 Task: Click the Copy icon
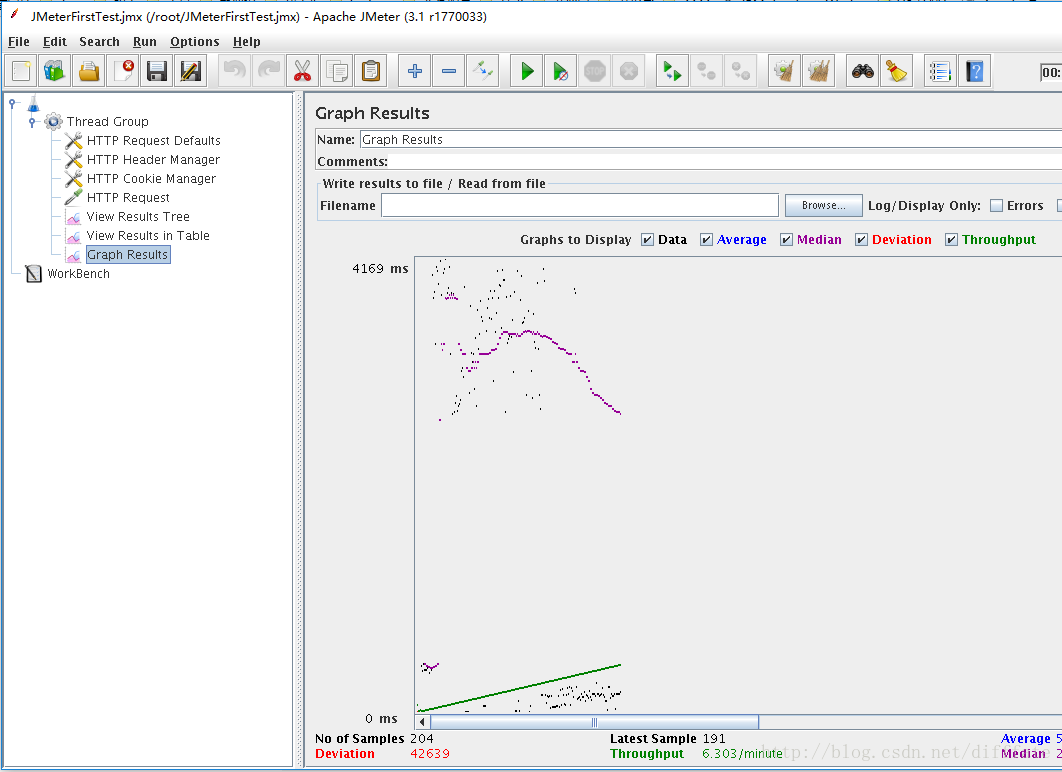[x=337, y=71]
